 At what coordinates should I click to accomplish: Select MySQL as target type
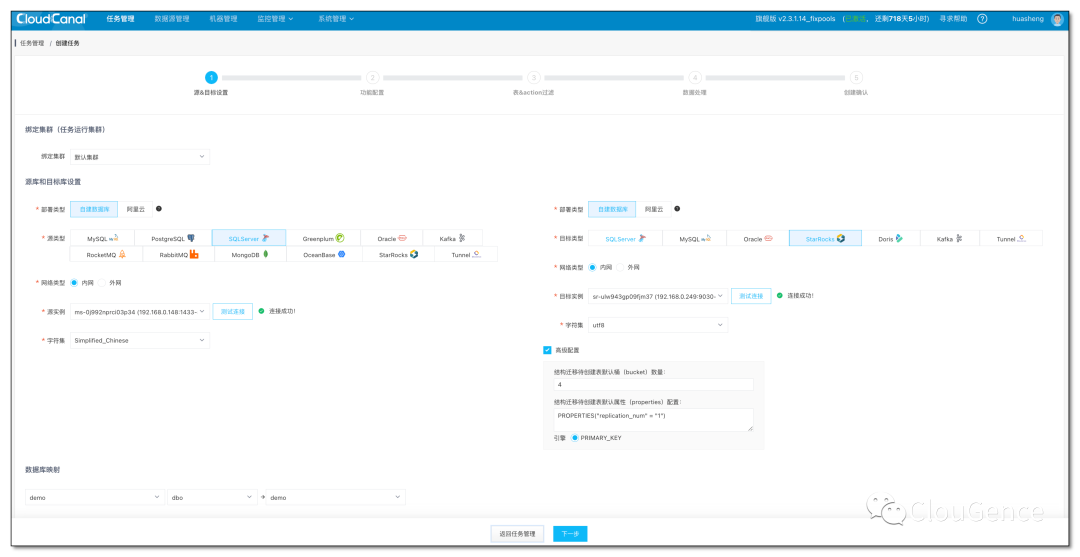pos(694,239)
